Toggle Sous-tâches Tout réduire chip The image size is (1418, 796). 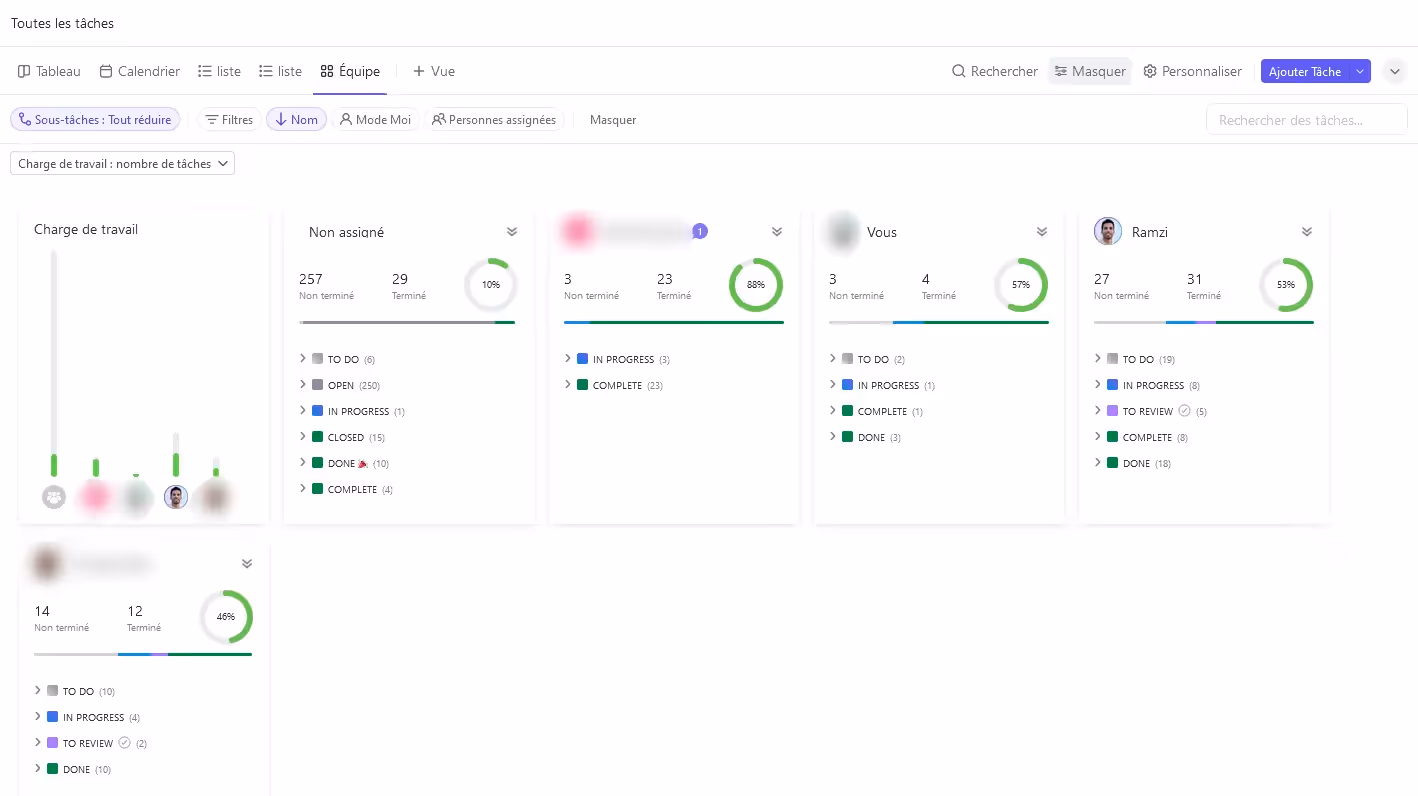[95, 120]
